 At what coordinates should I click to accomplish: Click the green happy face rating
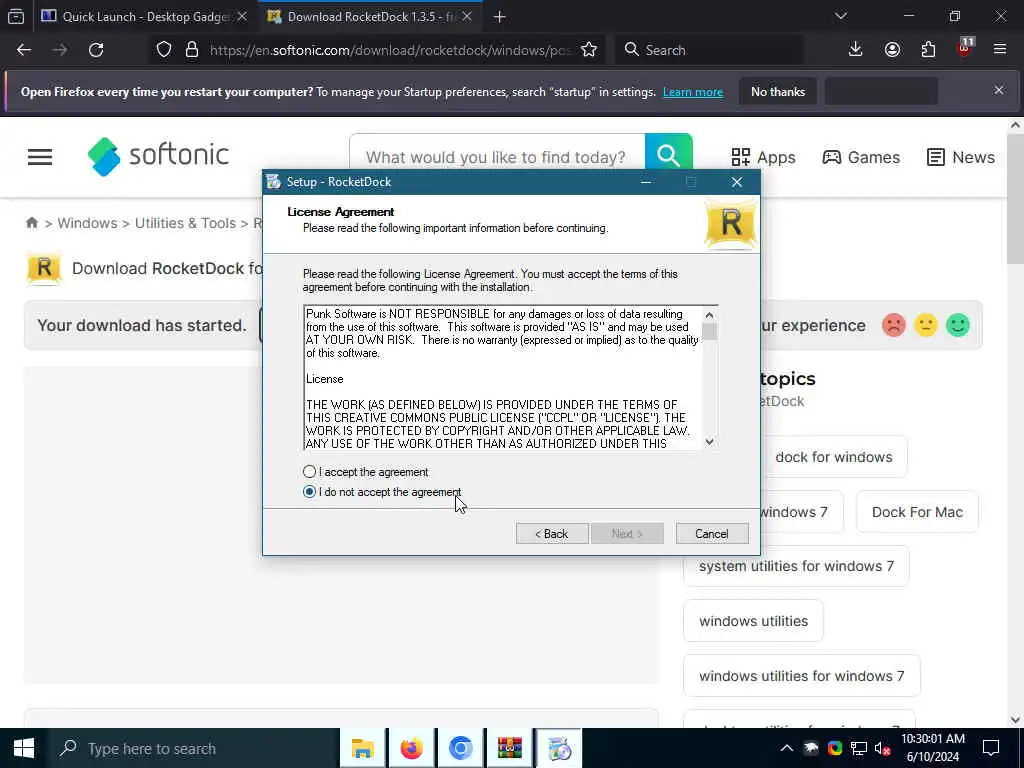click(x=958, y=325)
